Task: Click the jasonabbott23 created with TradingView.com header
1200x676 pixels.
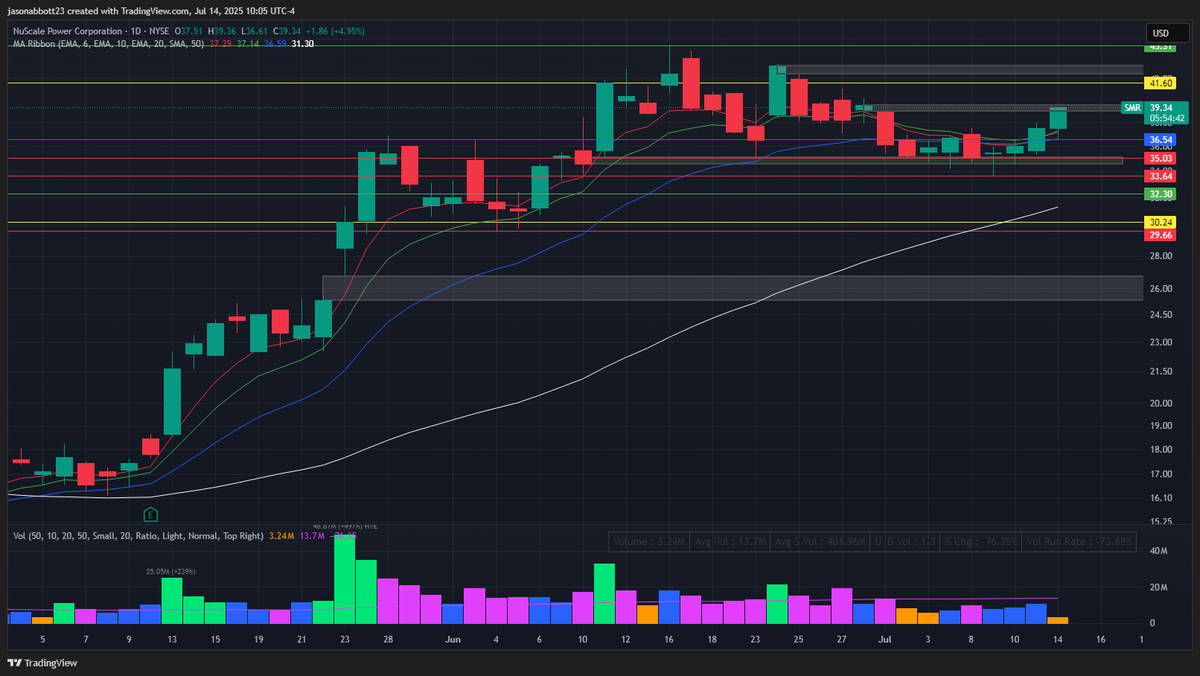Action: click(x=151, y=11)
